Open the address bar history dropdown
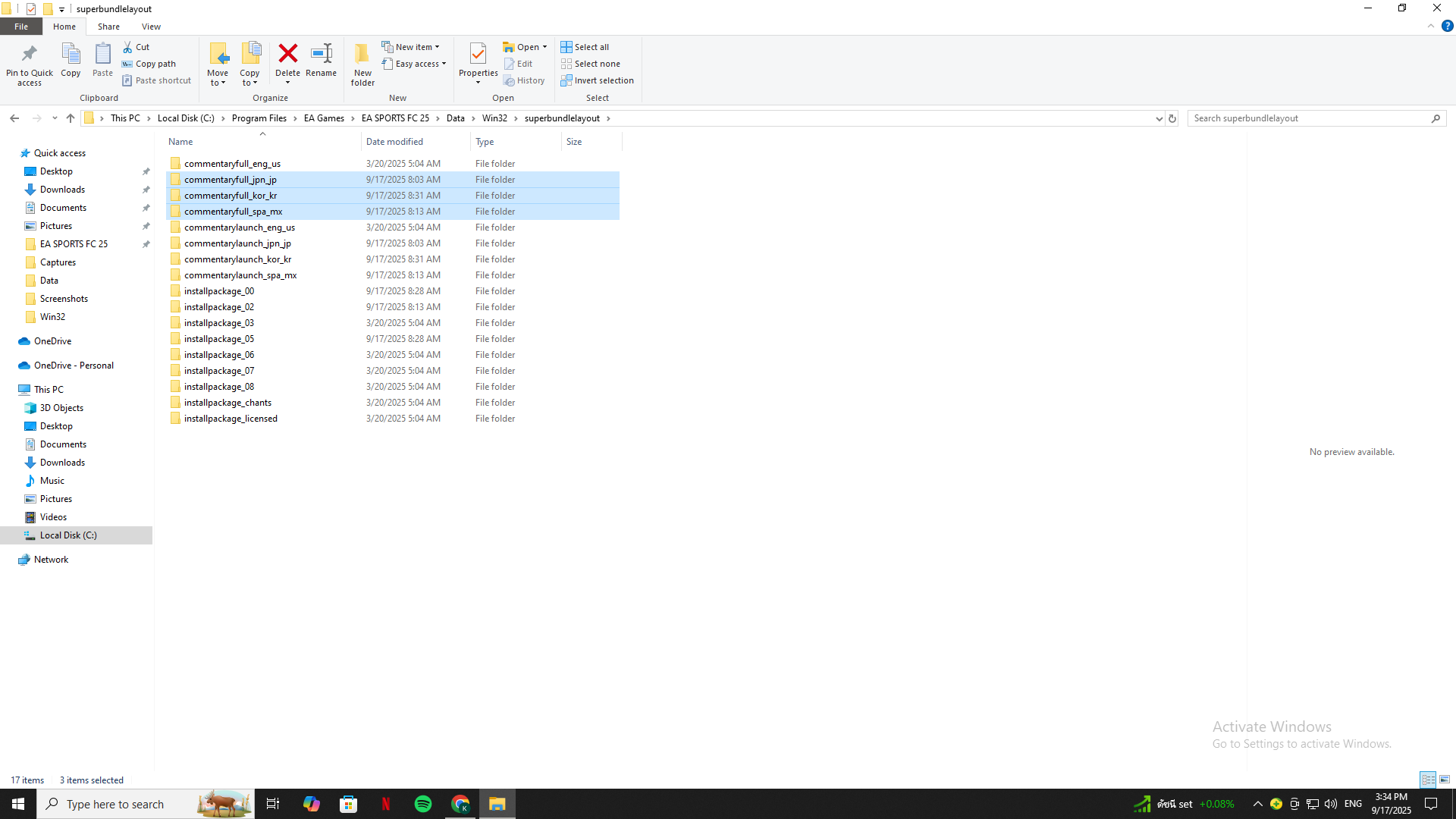Viewport: 1456px width, 819px height. point(1159,118)
